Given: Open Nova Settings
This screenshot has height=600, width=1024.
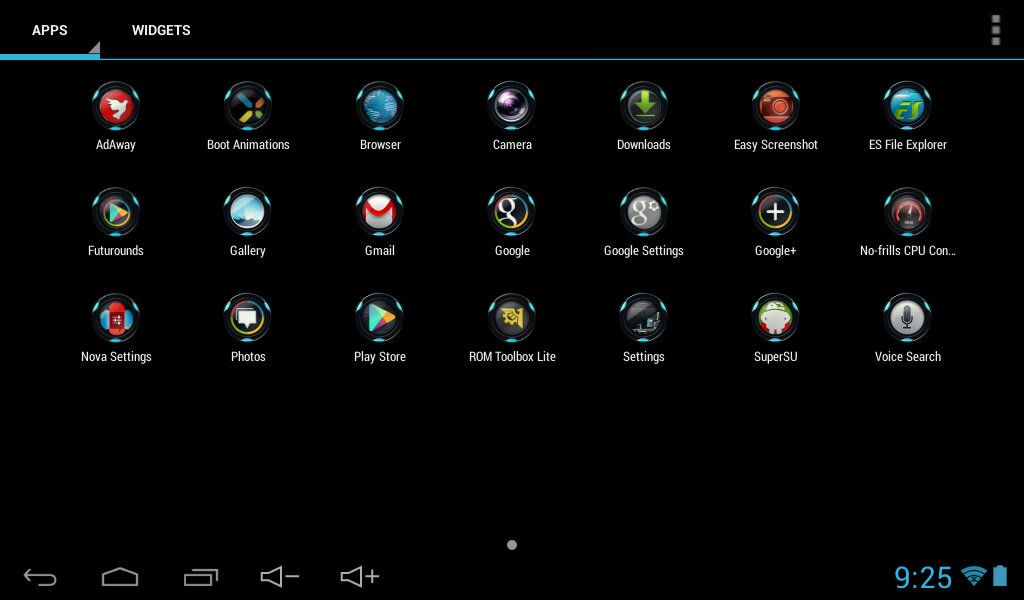Looking at the screenshot, I should tap(116, 319).
